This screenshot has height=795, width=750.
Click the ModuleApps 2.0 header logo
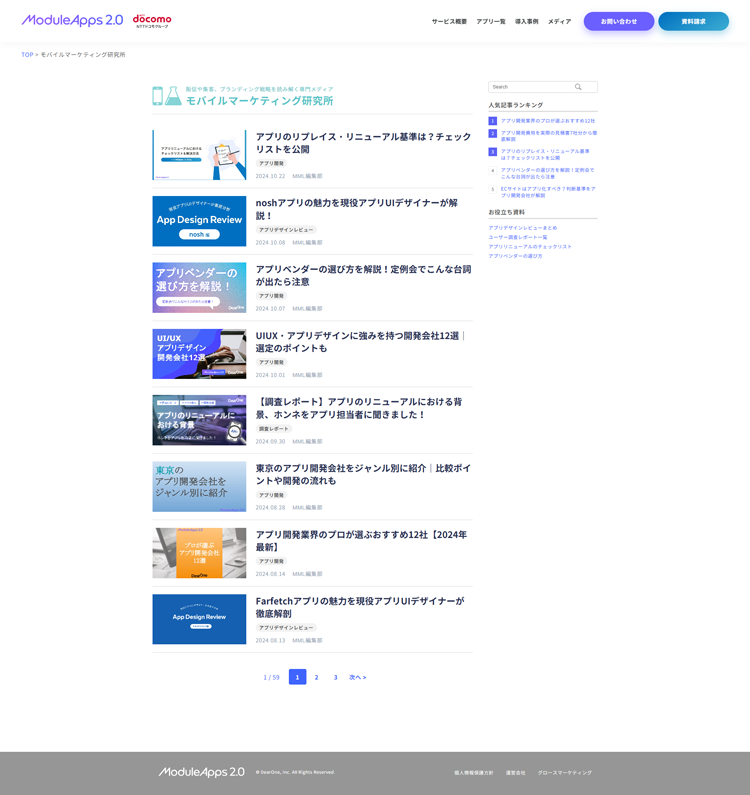(x=72, y=20)
